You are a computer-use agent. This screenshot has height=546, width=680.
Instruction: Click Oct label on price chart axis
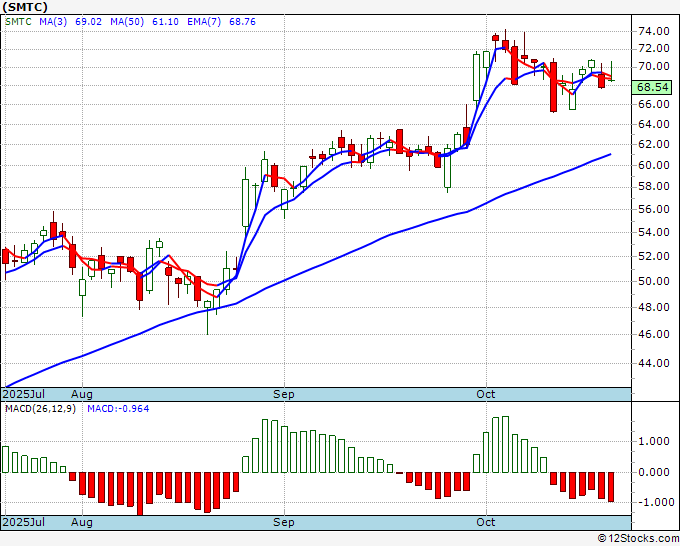(x=486, y=394)
